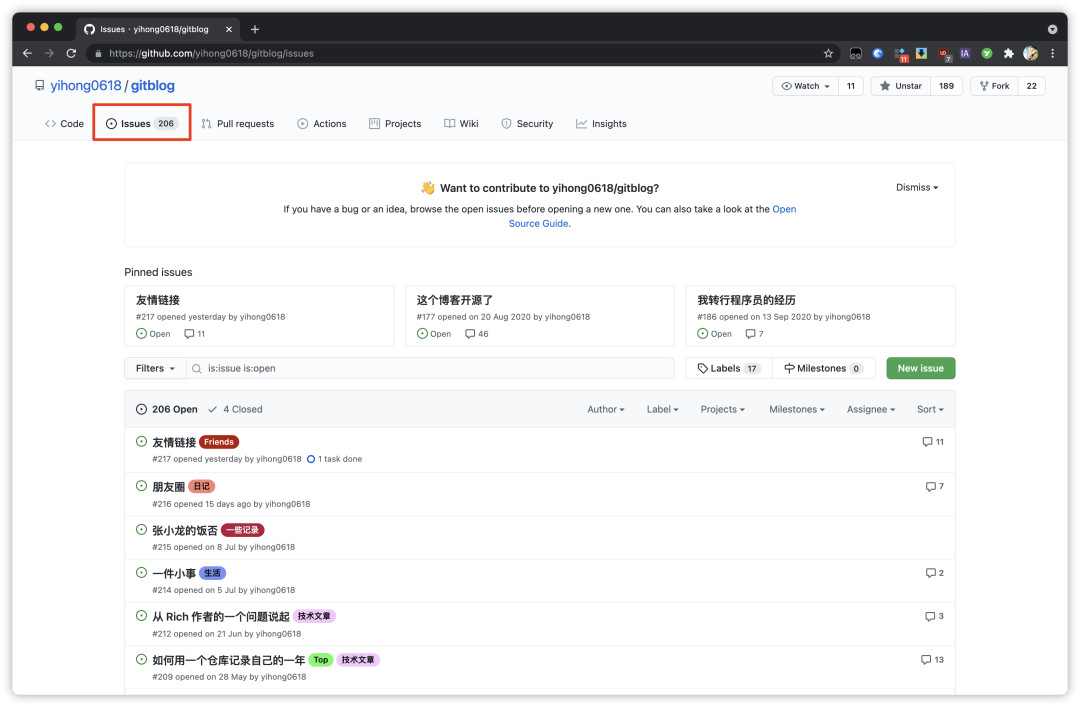Expand the Author filter dropdown

pyautogui.click(x=606, y=409)
